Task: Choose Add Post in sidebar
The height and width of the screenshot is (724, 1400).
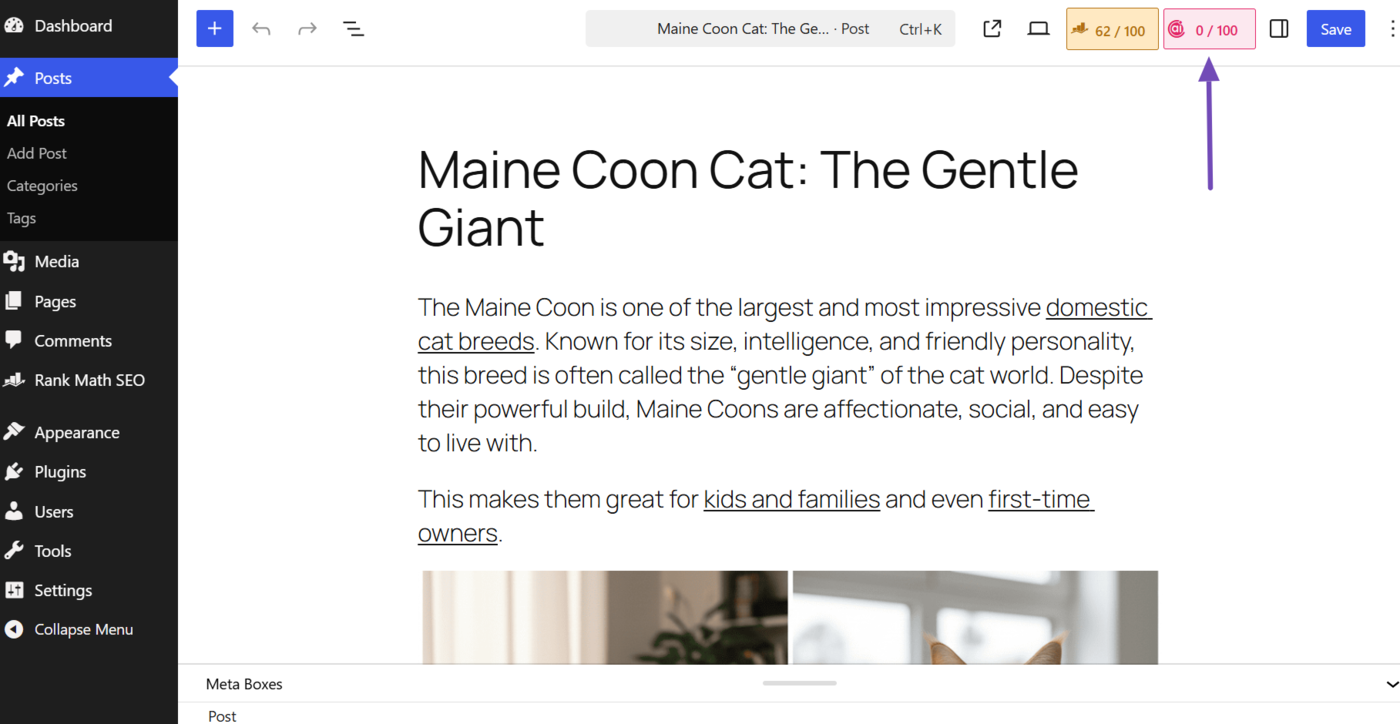Action: (37, 153)
